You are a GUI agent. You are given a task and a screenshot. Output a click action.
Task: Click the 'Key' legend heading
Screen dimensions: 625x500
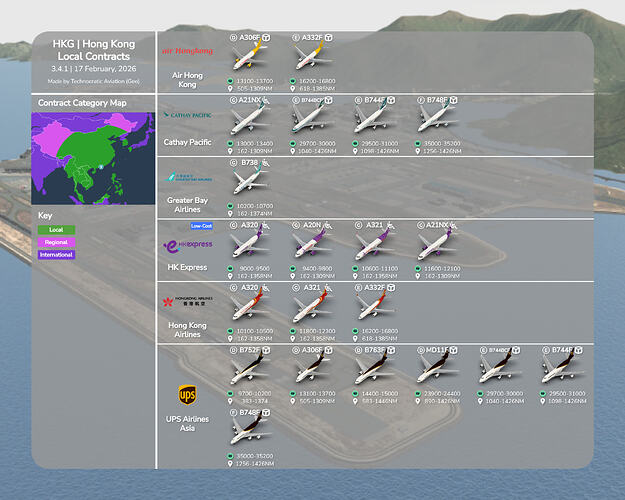(45, 216)
